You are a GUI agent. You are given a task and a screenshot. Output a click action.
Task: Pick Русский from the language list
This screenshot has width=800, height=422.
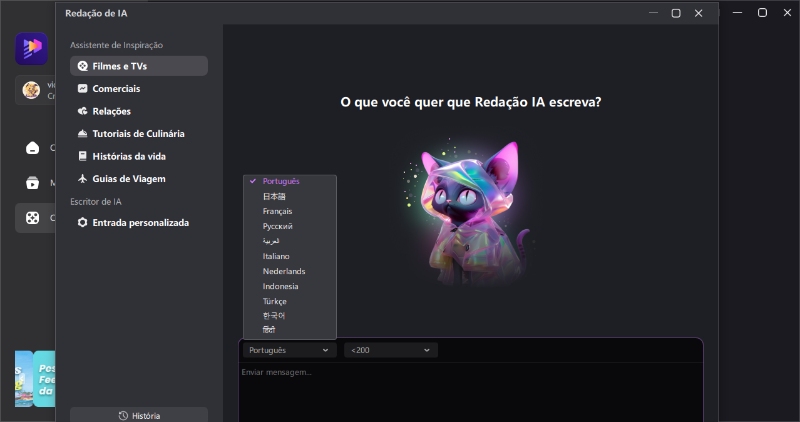pyautogui.click(x=277, y=227)
